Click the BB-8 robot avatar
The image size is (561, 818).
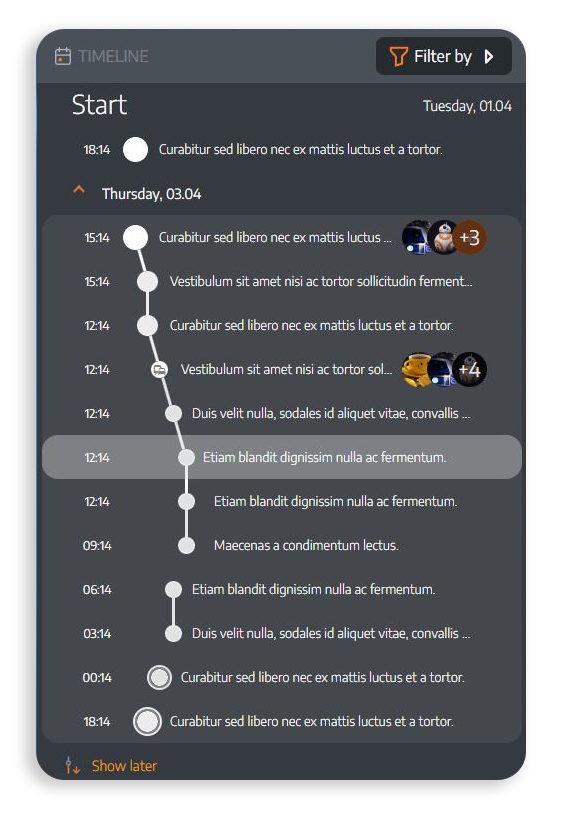pyautogui.click(x=444, y=237)
